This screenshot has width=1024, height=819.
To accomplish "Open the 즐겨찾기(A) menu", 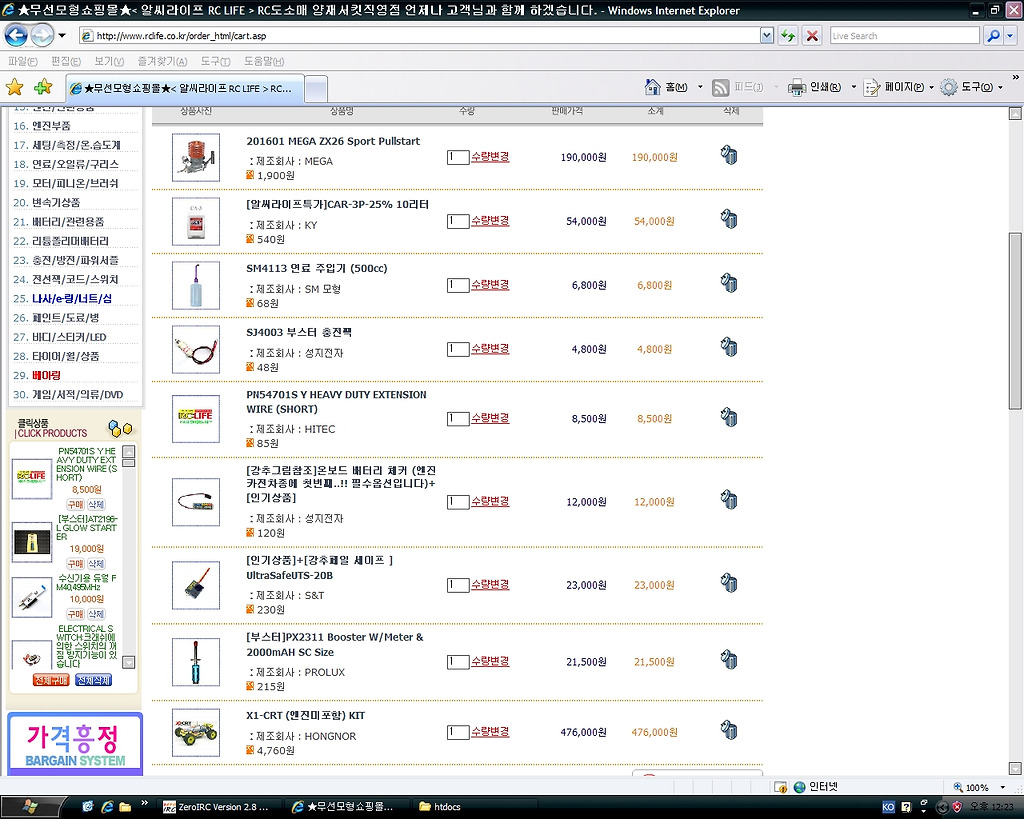I will (163, 61).
